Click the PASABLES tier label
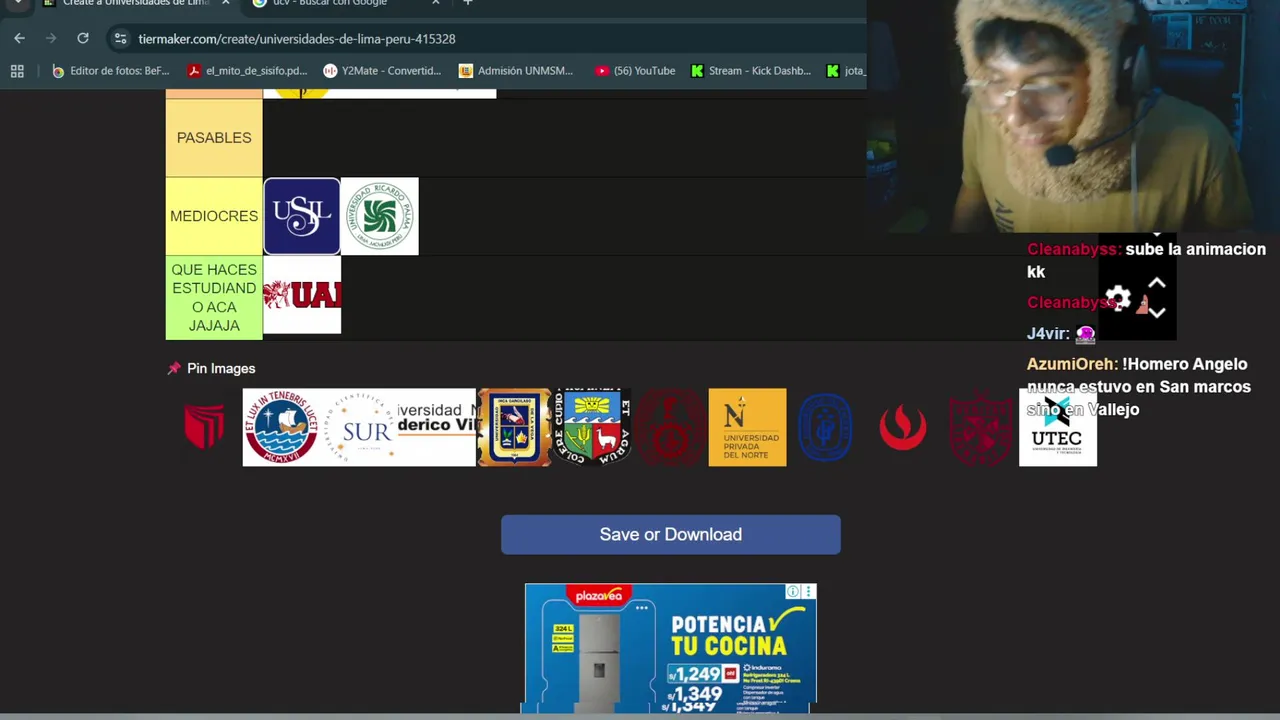This screenshot has width=1280, height=720. 214,138
